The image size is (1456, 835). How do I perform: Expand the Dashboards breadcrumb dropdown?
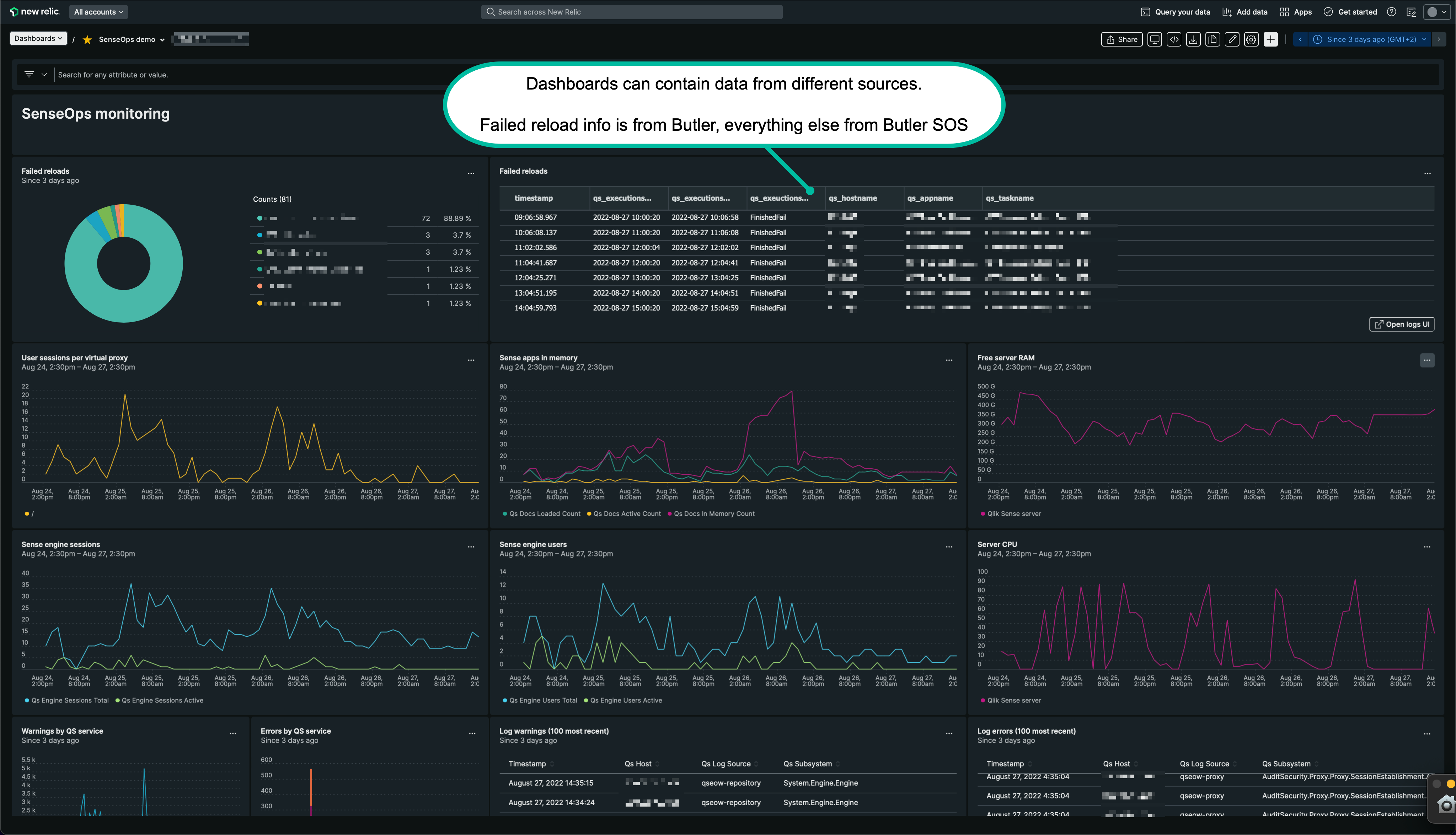tap(38, 38)
